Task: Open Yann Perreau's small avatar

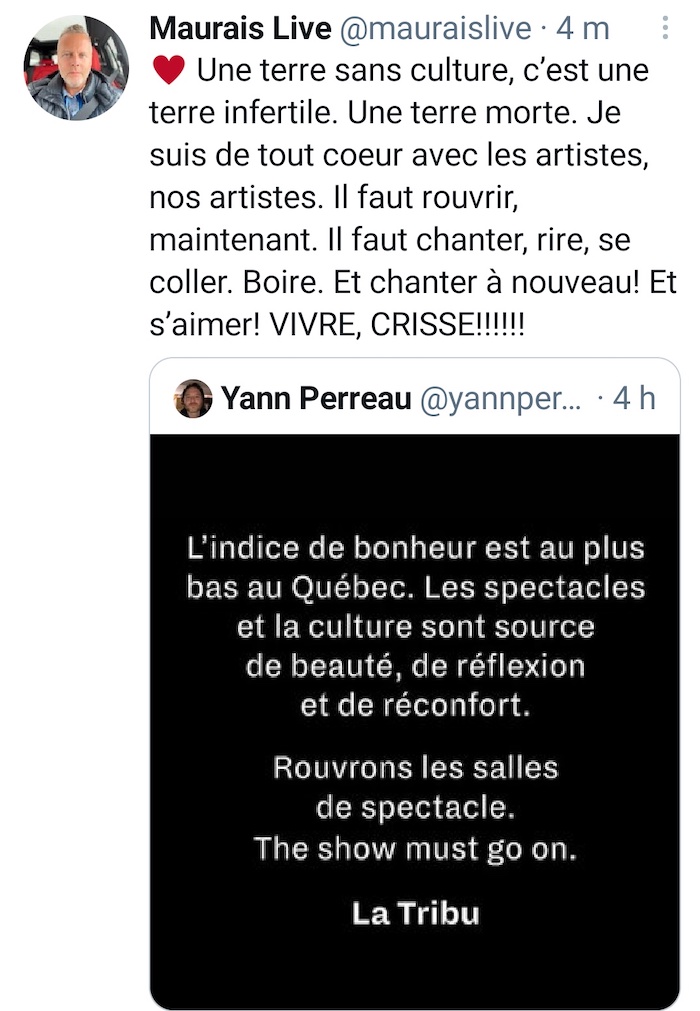Action: pyautogui.click(x=193, y=398)
